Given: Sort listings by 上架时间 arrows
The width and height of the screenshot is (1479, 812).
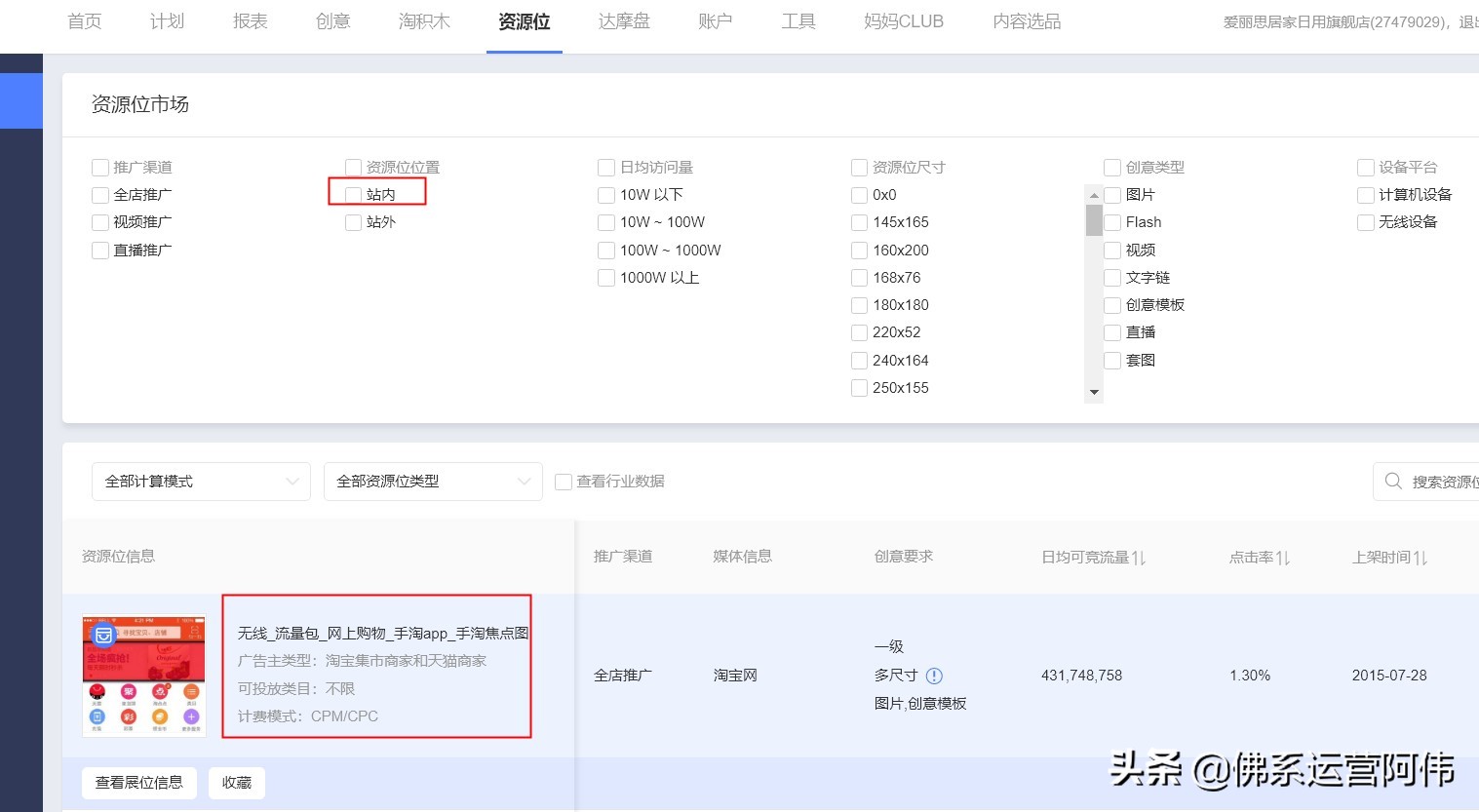Looking at the screenshot, I should 1419,556.
